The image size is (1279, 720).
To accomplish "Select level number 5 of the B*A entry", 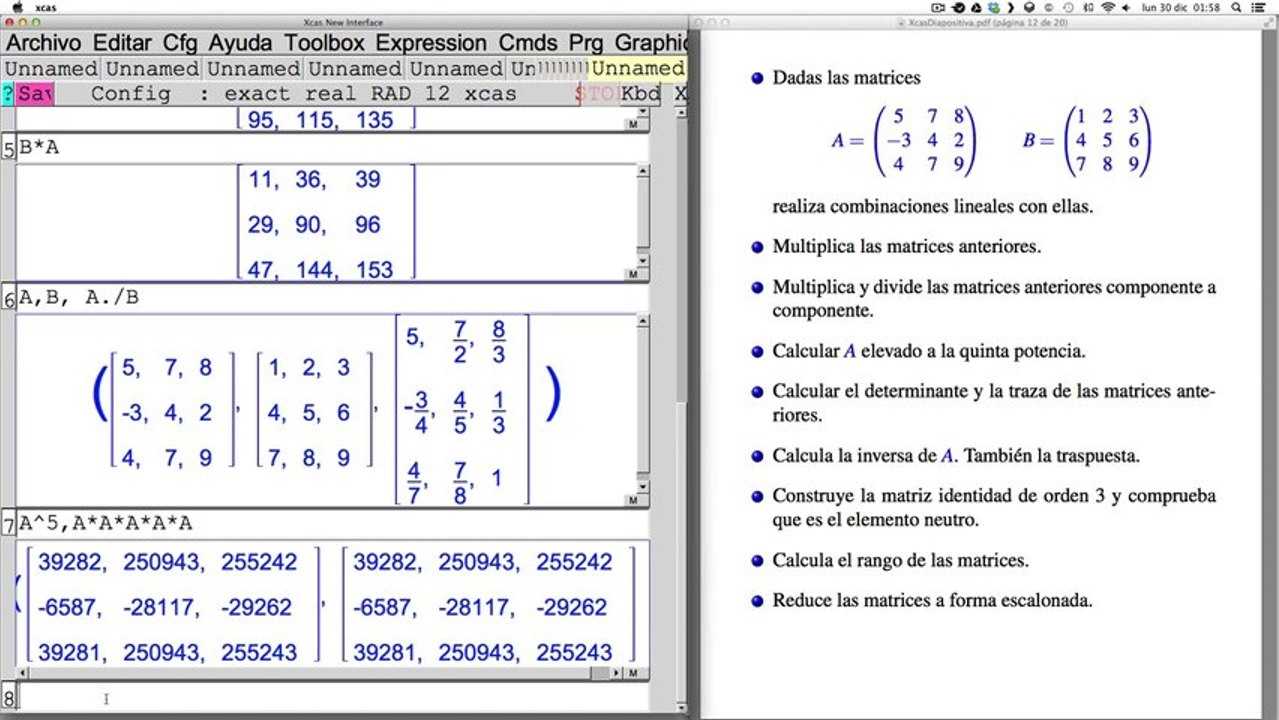I will point(9,149).
